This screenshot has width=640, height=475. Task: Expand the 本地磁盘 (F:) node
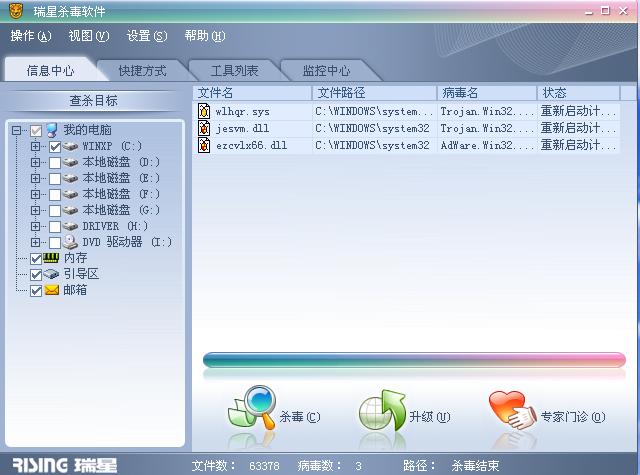coord(36,194)
